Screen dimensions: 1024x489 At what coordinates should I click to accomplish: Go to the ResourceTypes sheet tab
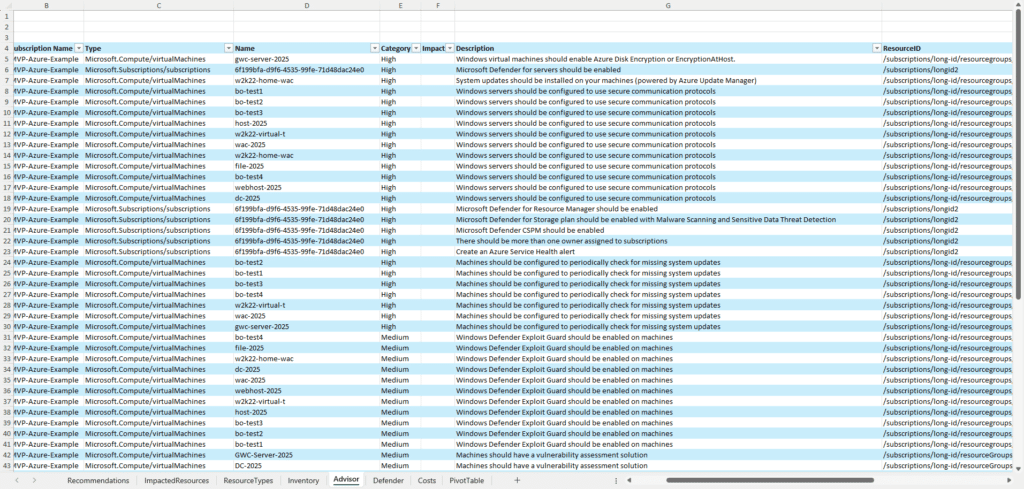[x=250, y=481]
